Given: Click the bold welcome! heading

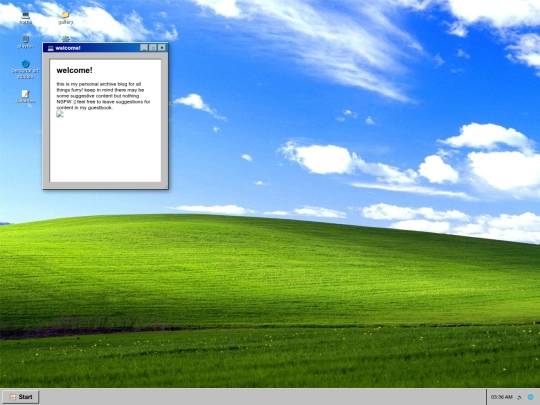Looking at the screenshot, I should 74,70.
